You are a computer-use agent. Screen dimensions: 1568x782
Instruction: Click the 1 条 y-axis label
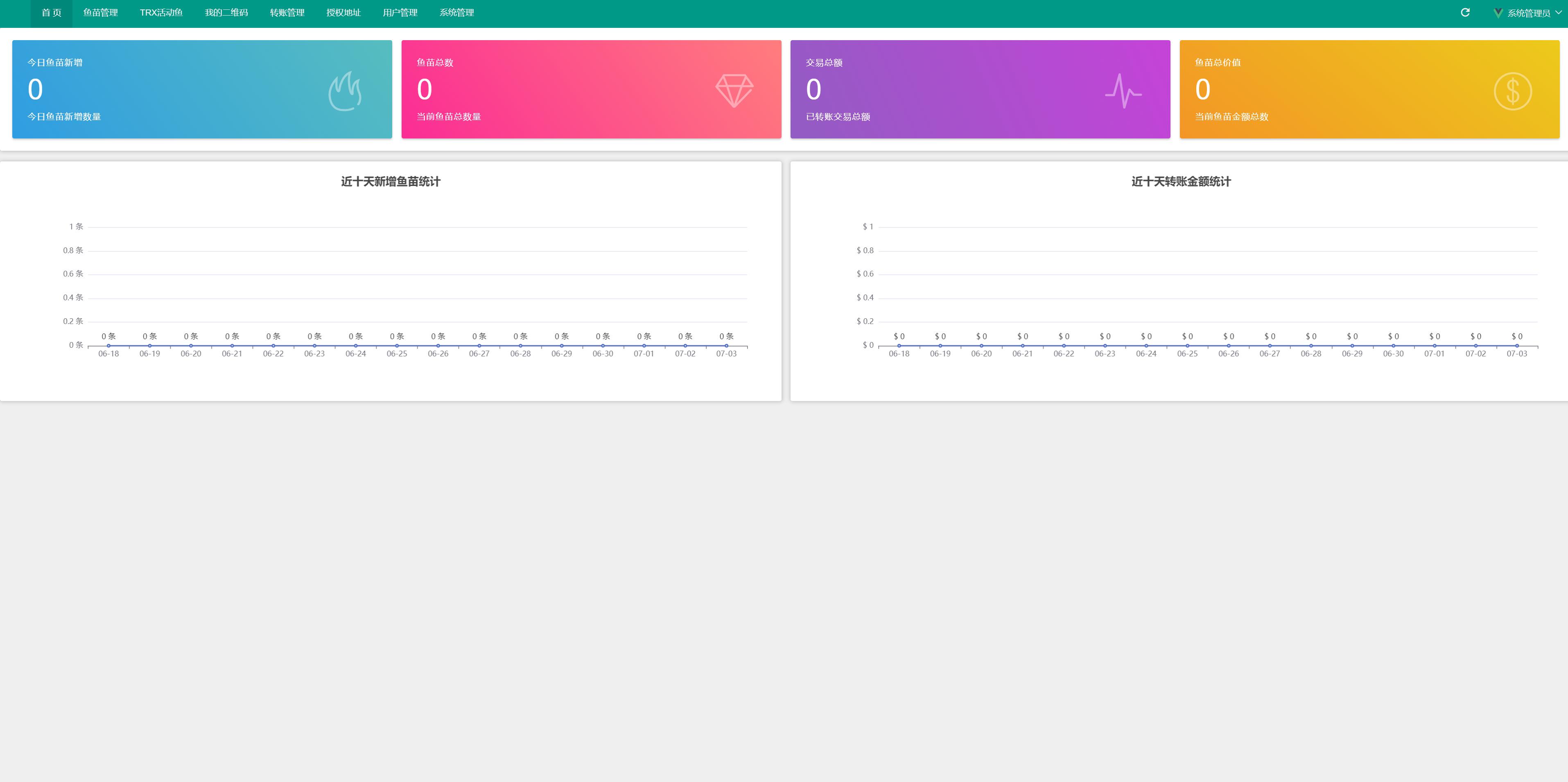[x=76, y=227]
